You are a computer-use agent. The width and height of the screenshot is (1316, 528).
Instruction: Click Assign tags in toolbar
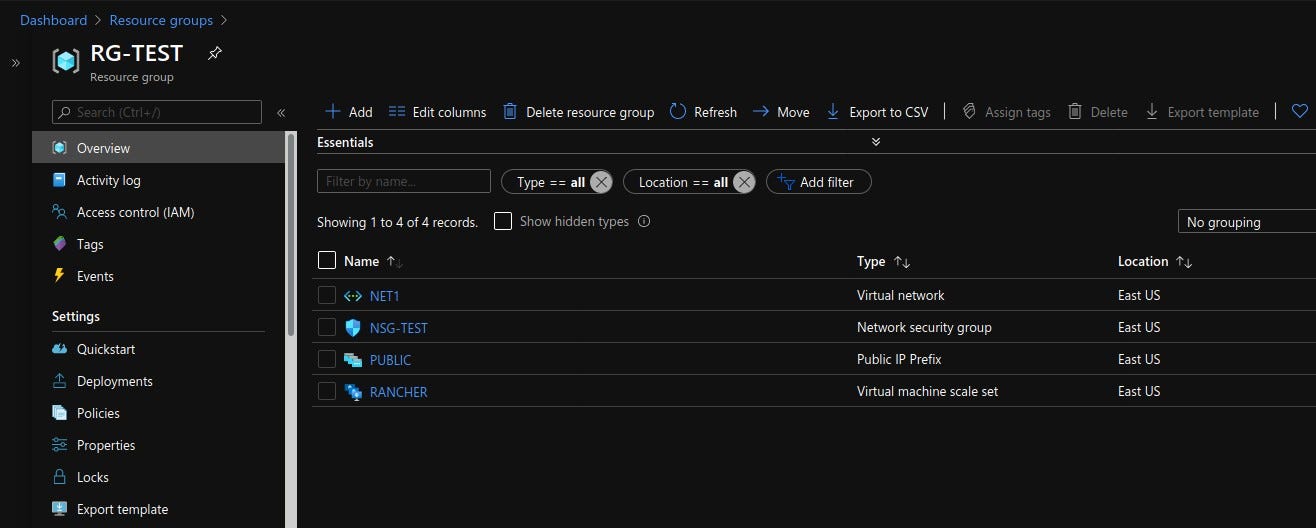(x=1006, y=112)
